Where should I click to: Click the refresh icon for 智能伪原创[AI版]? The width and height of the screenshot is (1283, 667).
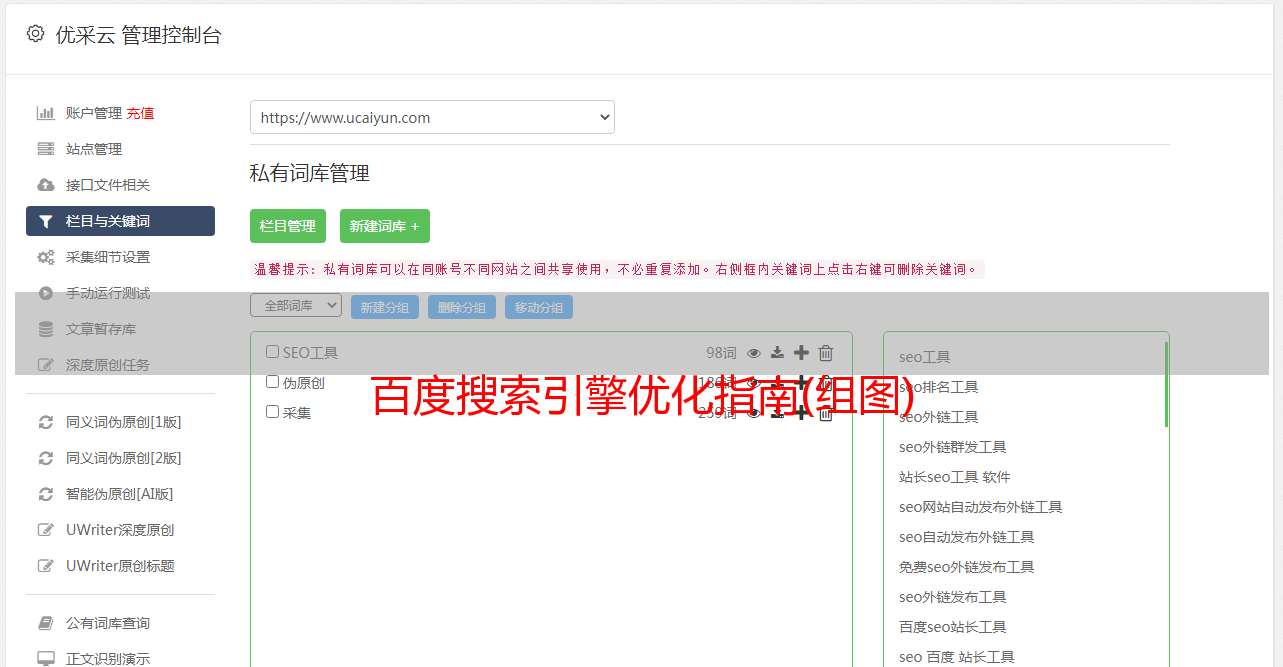click(46, 494)
